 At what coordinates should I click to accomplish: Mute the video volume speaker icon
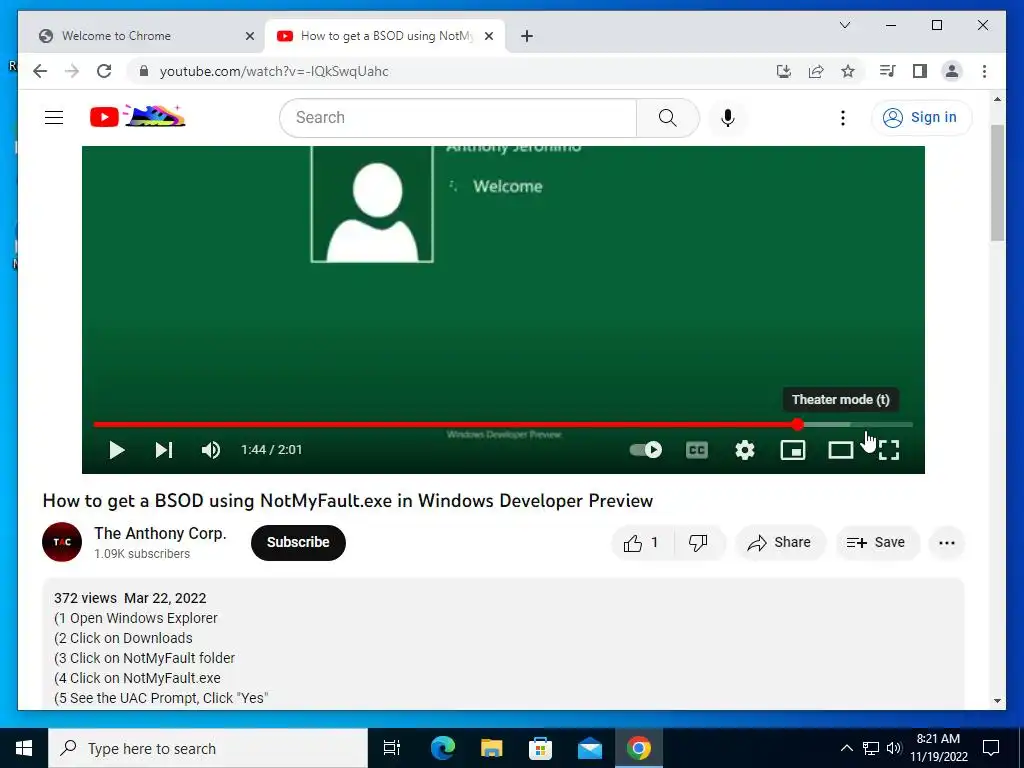(x=210, y=450)
